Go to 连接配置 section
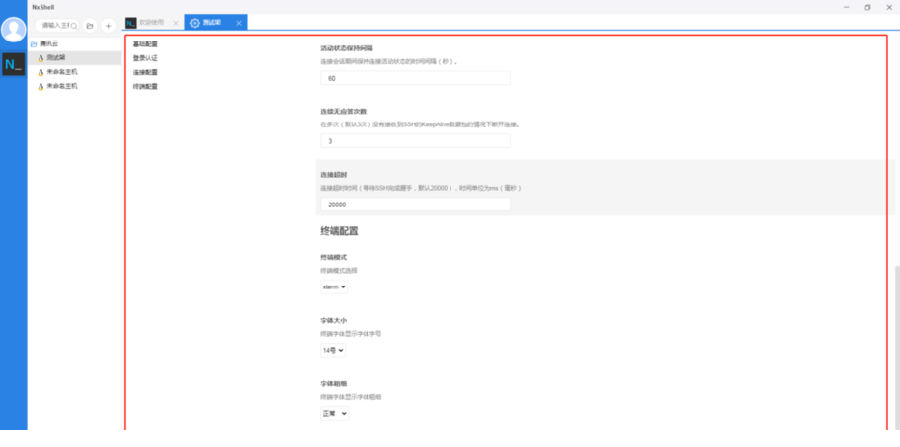The image size is (900, 447). pyautogui.click(x=145, y=72)
